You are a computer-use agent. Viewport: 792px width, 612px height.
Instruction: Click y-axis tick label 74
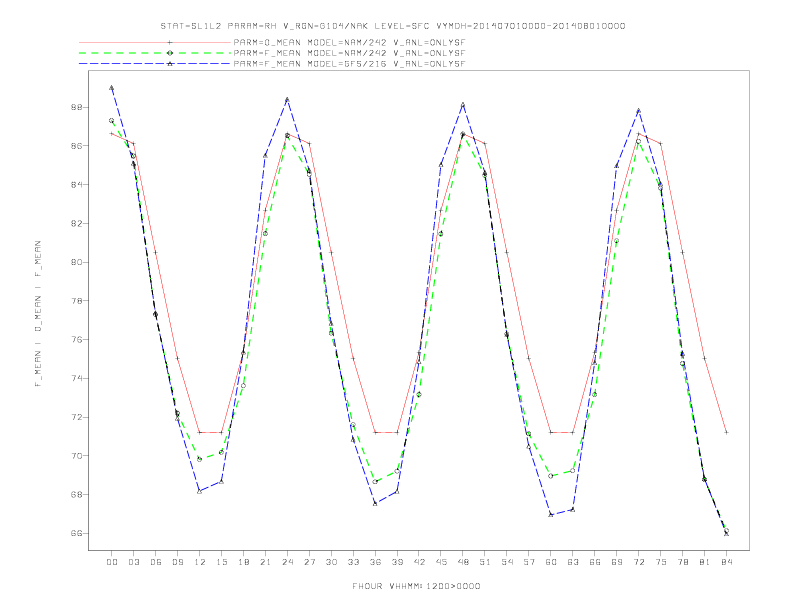[77, 378]
